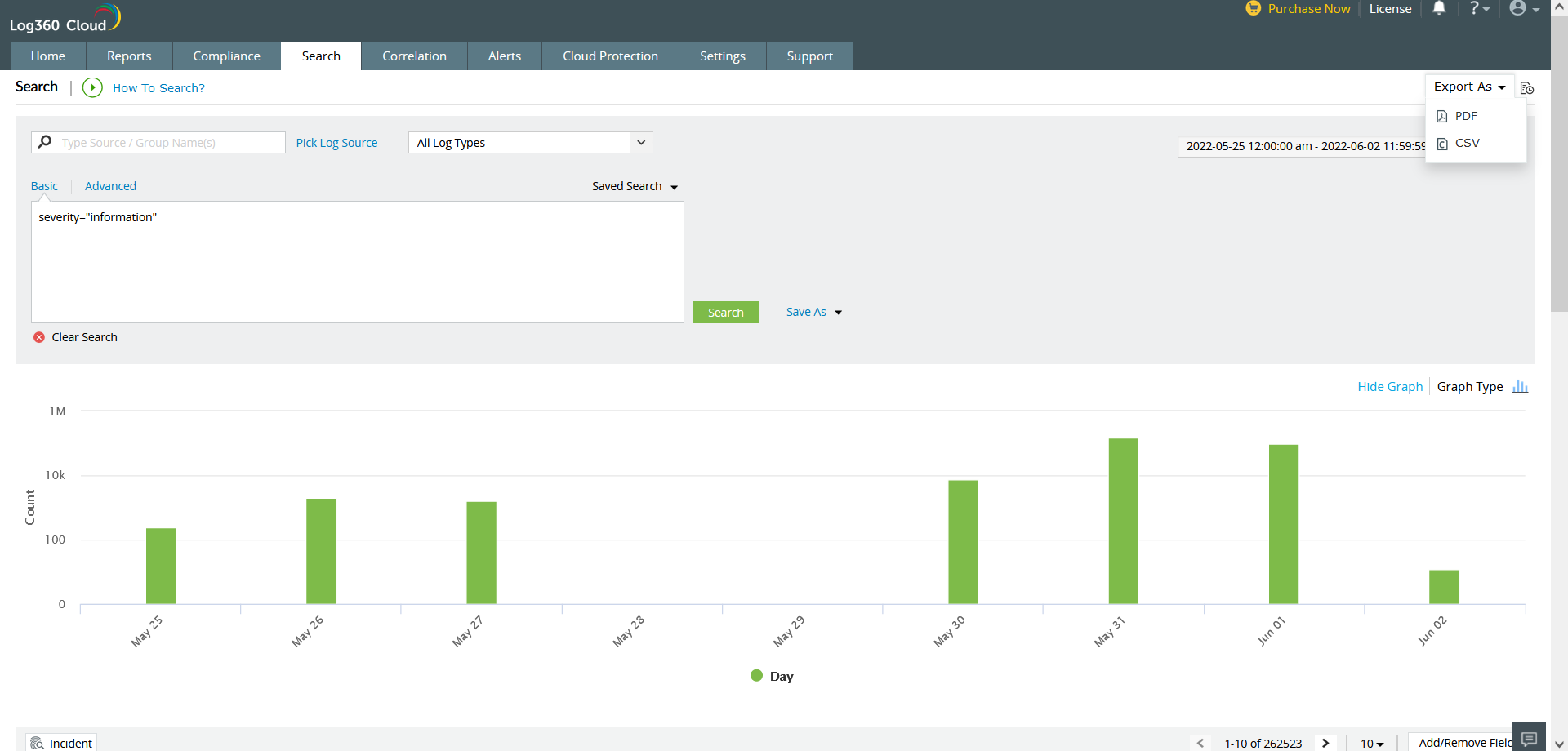Viewport: 1568px width, 751px height.
Task: Open the rows per page dropdown
Action: [x=1372, y=743]
